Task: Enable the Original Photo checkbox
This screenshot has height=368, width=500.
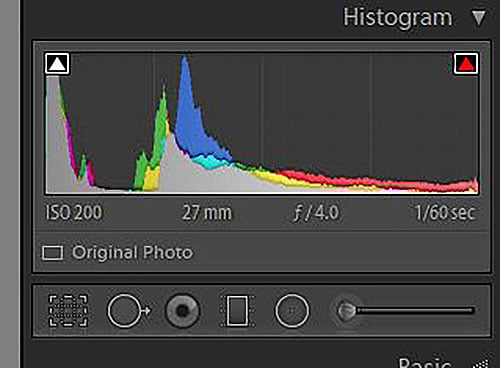Action: click(x=53, y=253)
